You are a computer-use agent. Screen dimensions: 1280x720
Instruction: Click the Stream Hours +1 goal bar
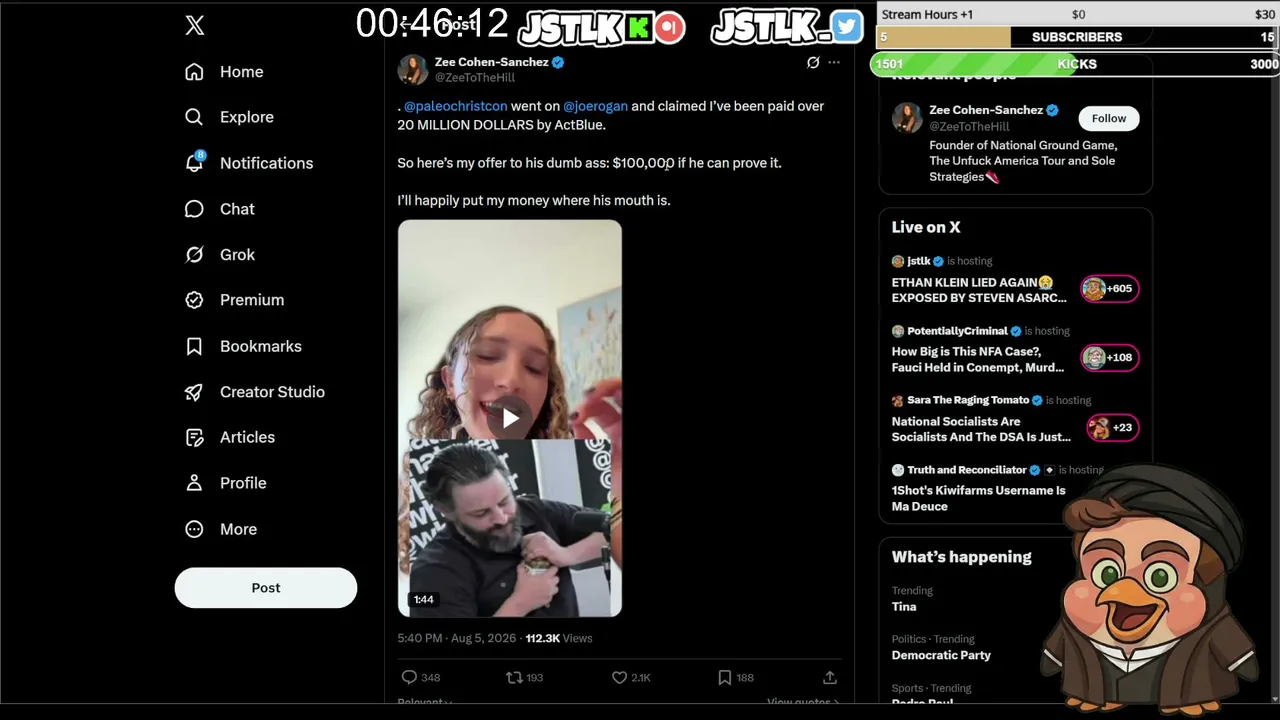coord(1078,14)
